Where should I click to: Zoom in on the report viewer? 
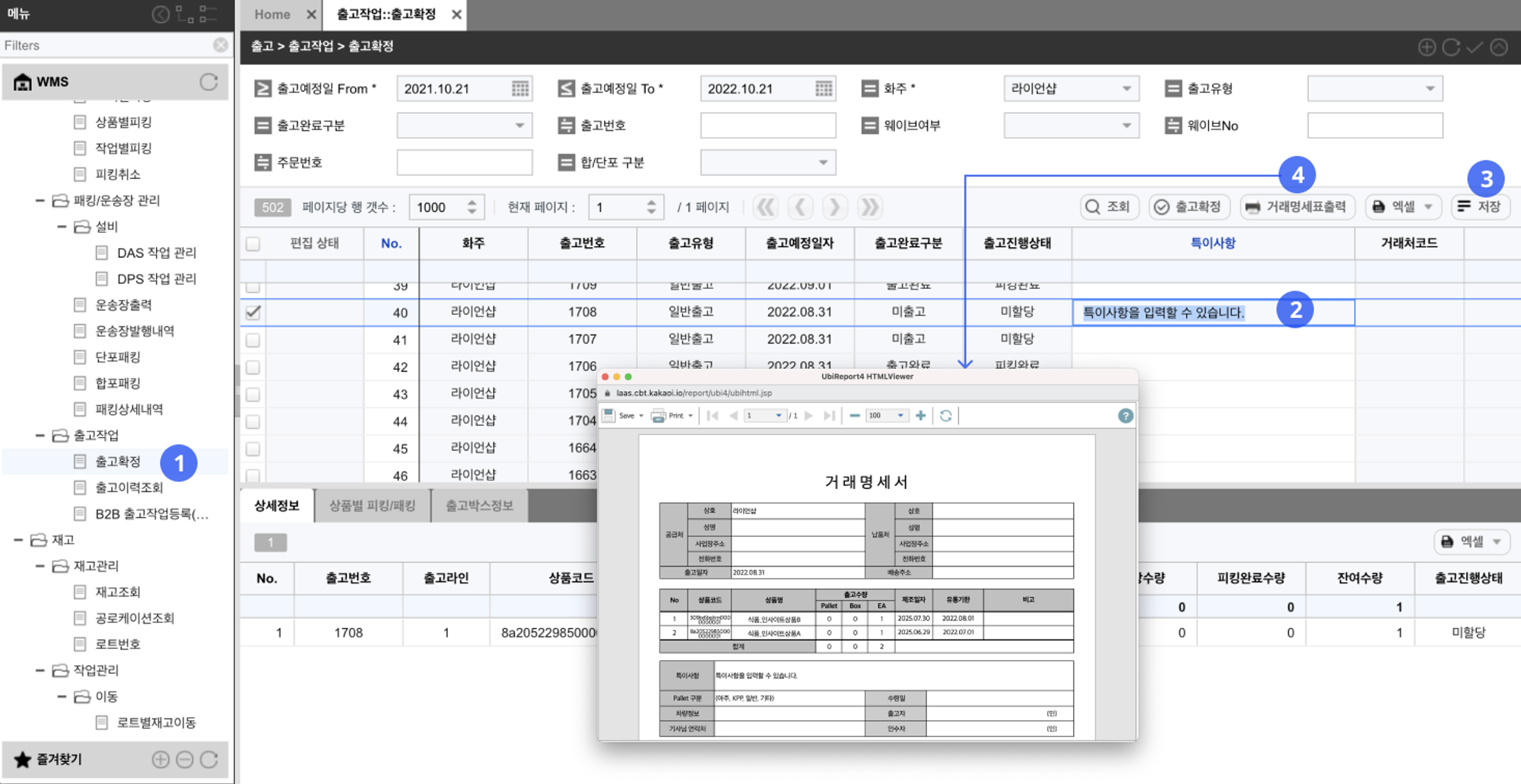[920, 416]
